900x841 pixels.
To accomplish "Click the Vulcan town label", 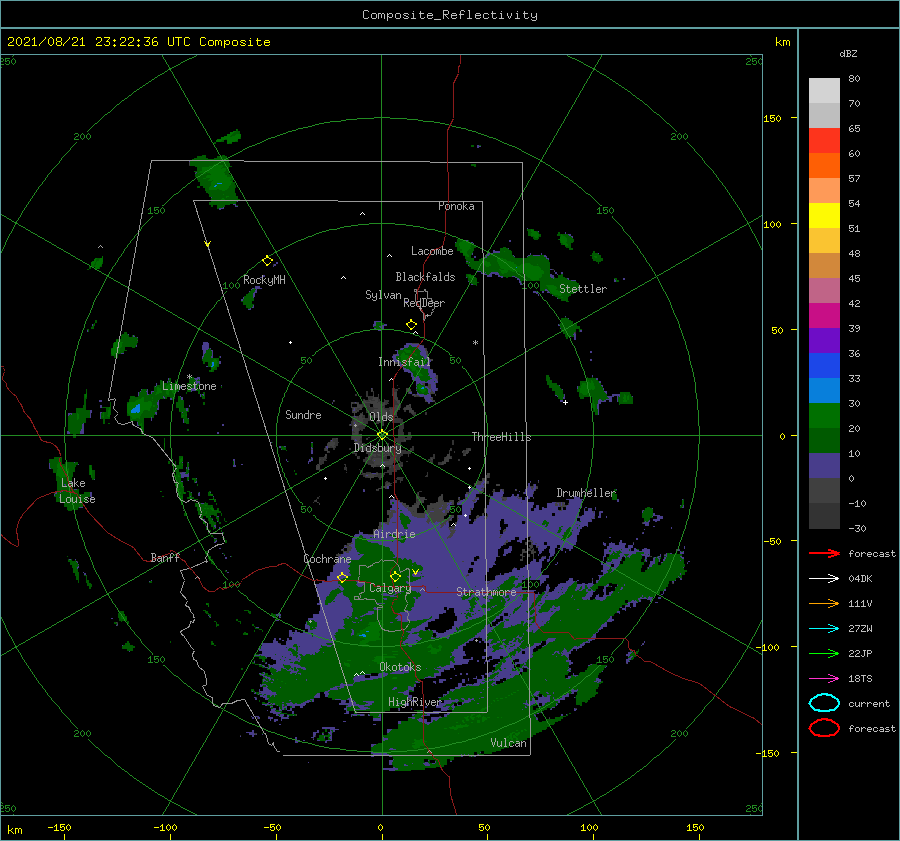I will (x=508, y=743).
